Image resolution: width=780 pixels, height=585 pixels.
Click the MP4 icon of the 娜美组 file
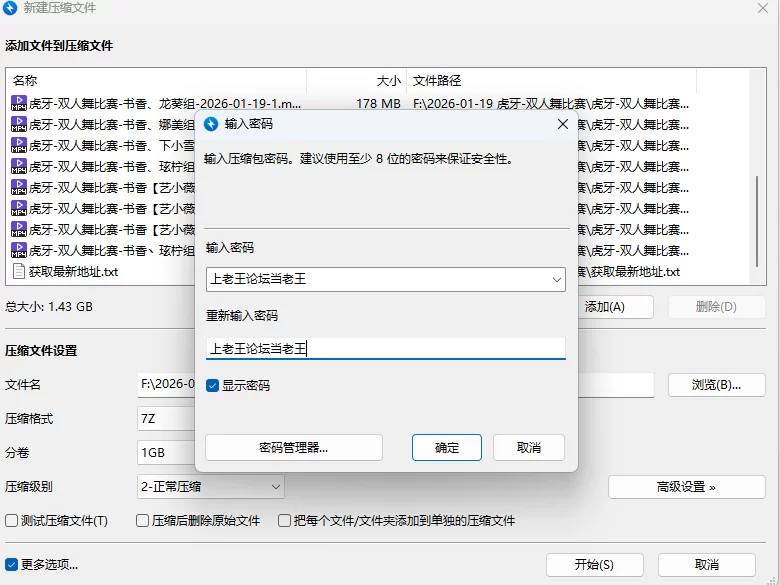click(19, 124)
